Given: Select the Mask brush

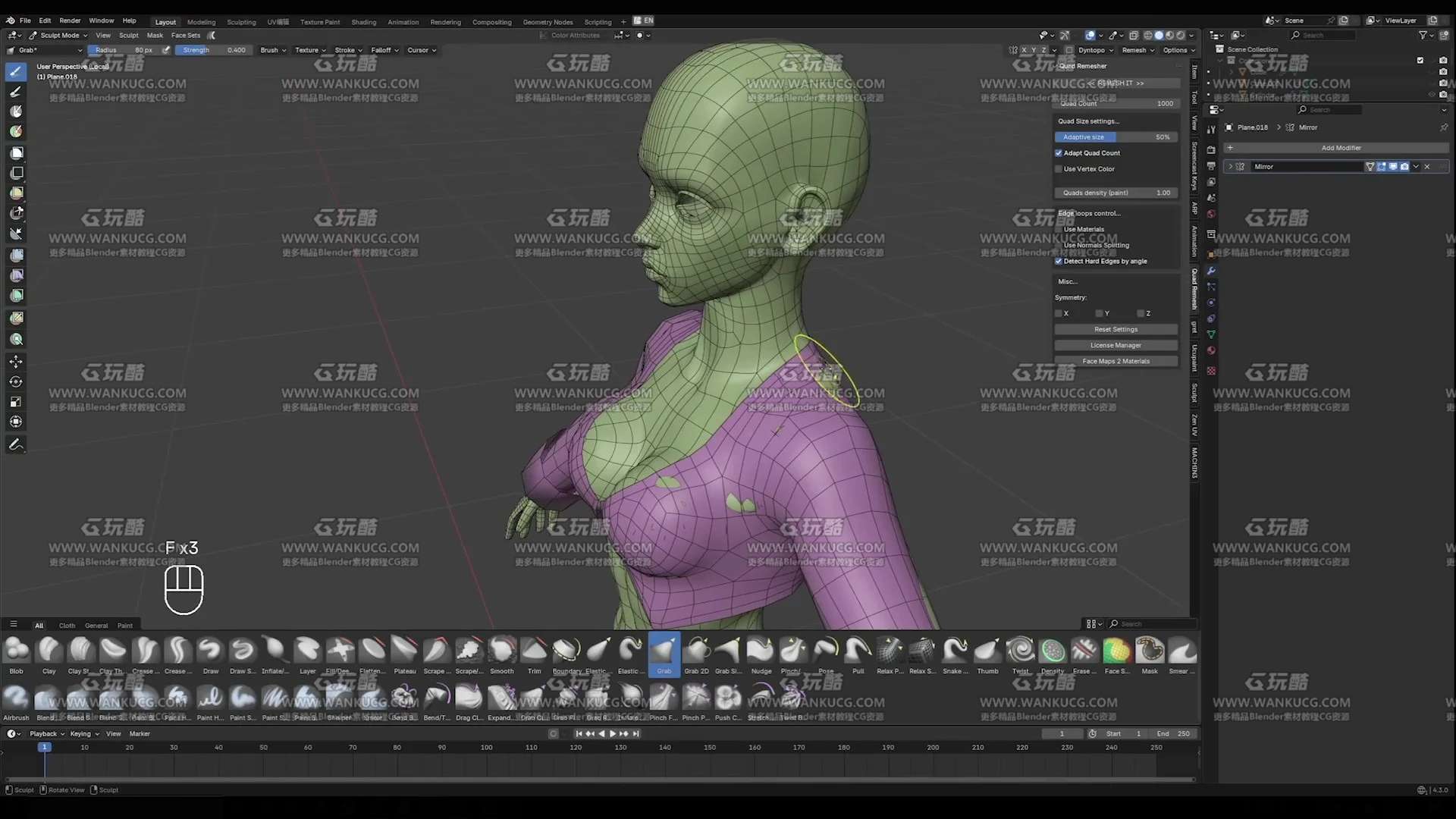Looking at the screenshot, I should (x=1150, y=655).
